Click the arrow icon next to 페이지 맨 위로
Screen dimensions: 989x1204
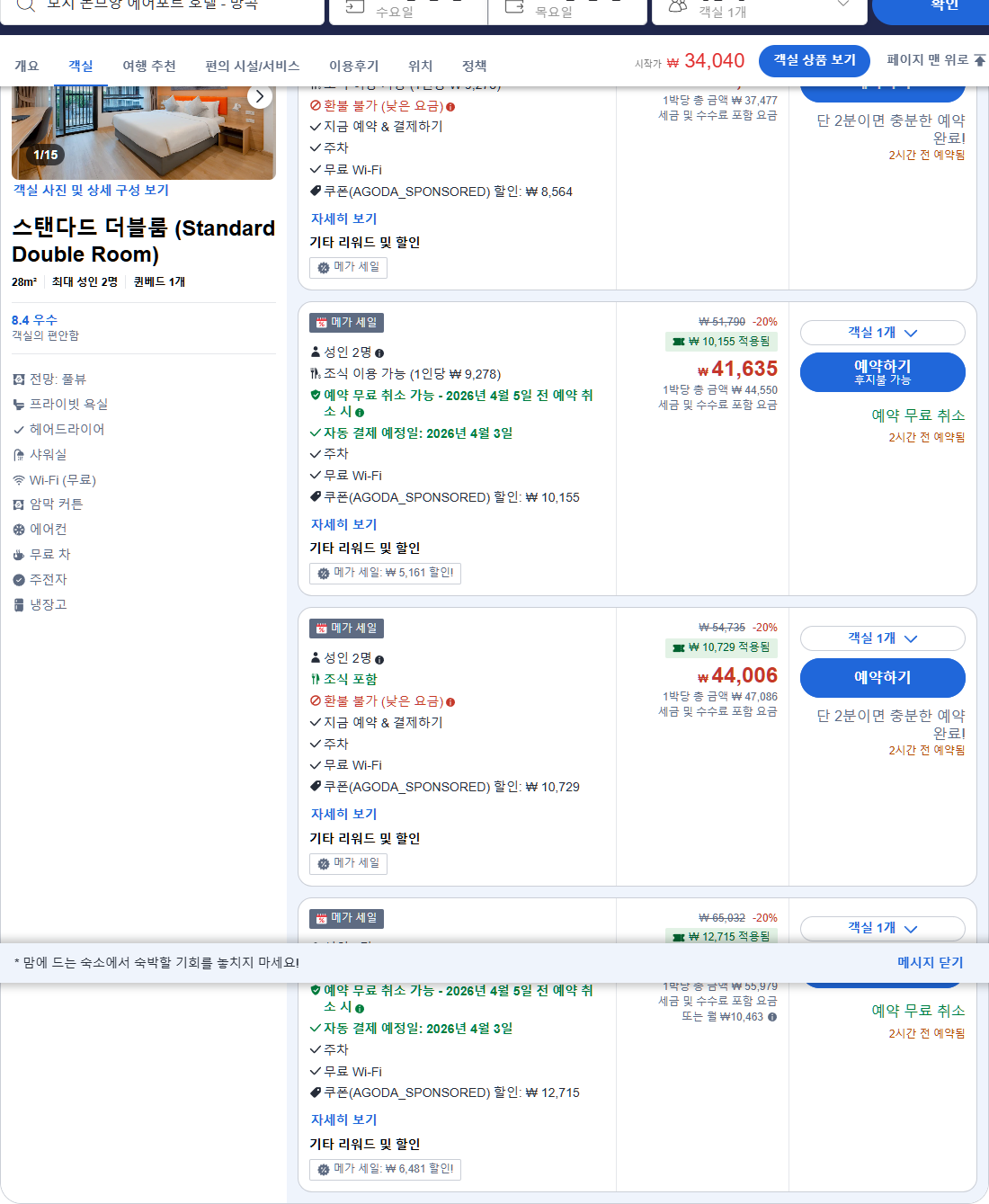pyautogui.click(x=980, y=58)
